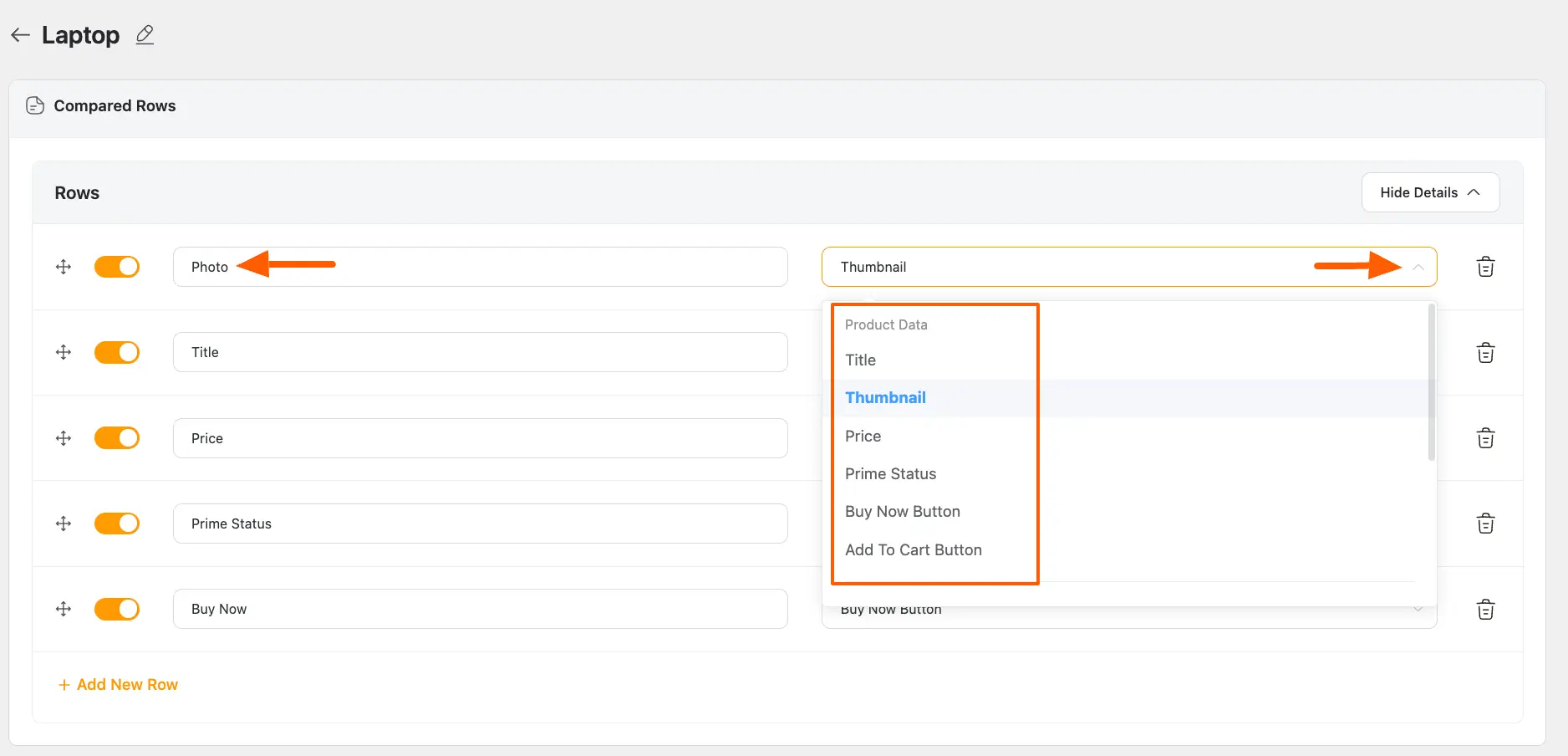Select the pencil icon to rename Laptop
The height and width of the screenshot is (756, 1568).
pos(144,34)
